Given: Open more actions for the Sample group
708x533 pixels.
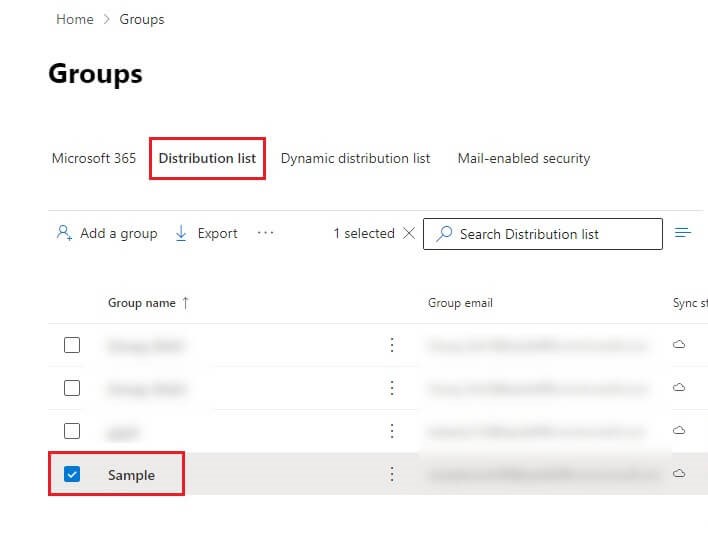Looking at the screenshot, I should coord(392,474).
